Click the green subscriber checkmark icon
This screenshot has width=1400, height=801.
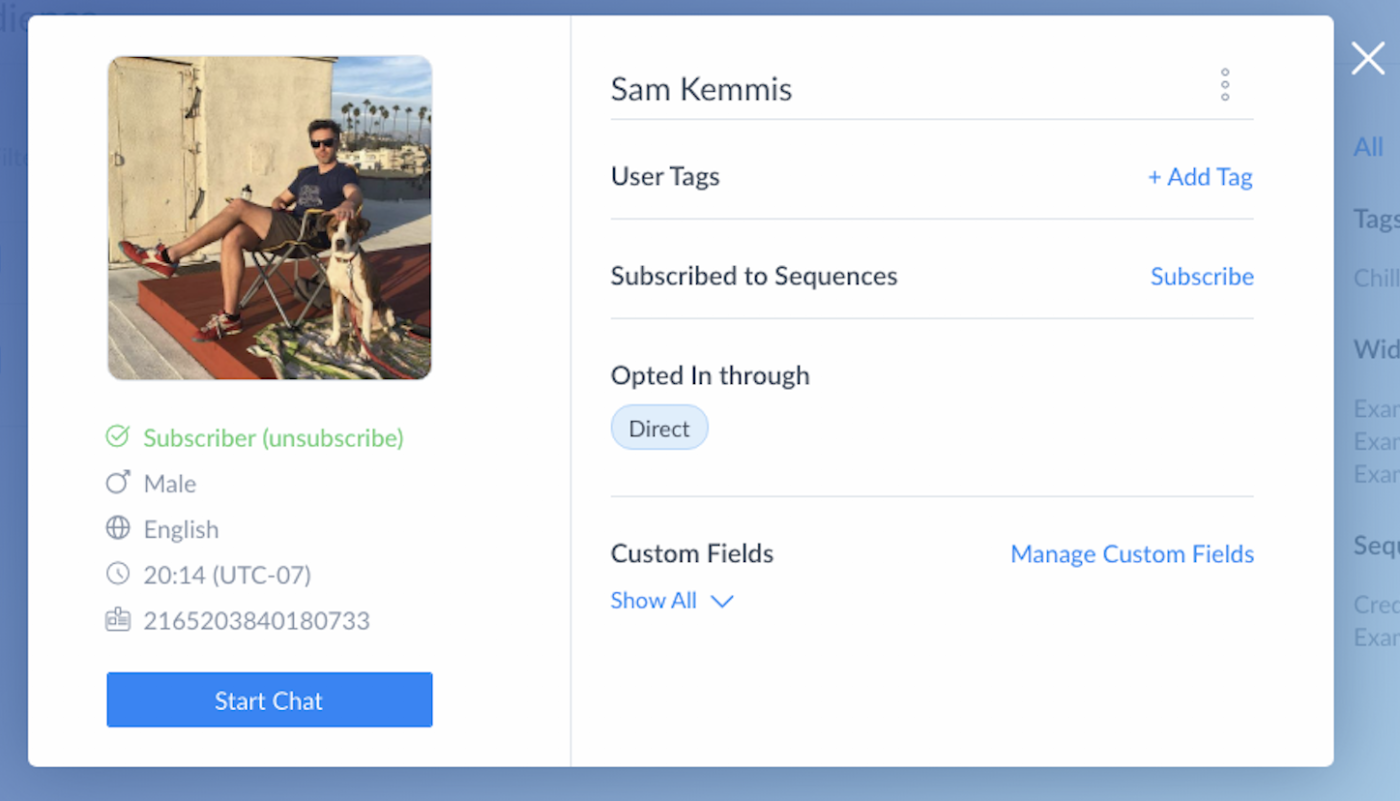[x=118, y=437]
